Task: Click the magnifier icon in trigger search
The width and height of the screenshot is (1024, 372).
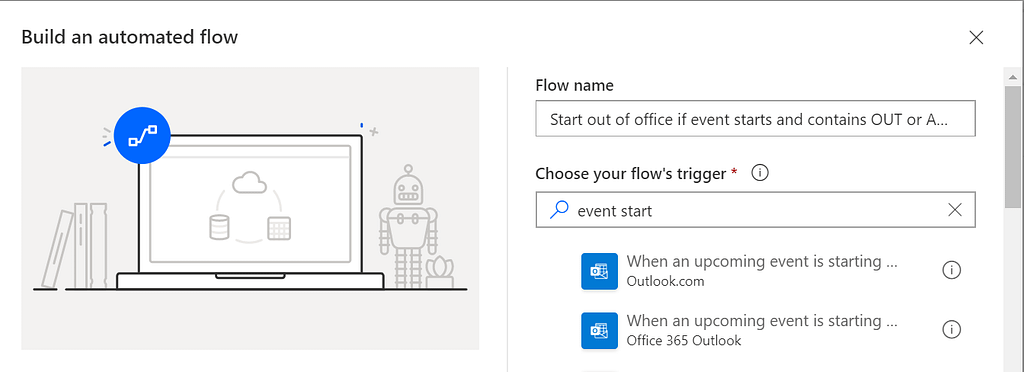Action: (558, 210)
